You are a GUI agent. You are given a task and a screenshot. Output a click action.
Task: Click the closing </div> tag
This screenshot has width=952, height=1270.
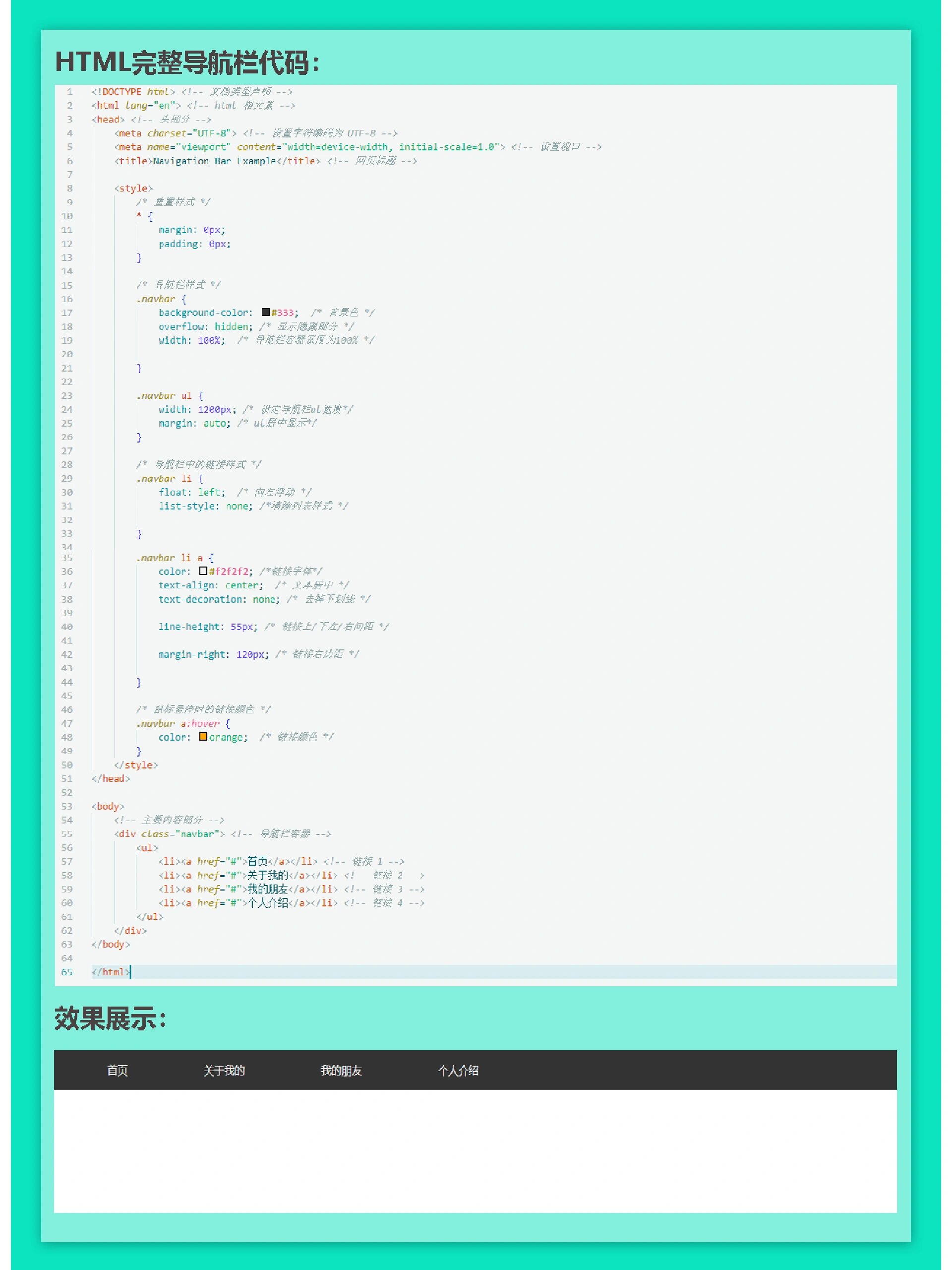pos(130,930)
